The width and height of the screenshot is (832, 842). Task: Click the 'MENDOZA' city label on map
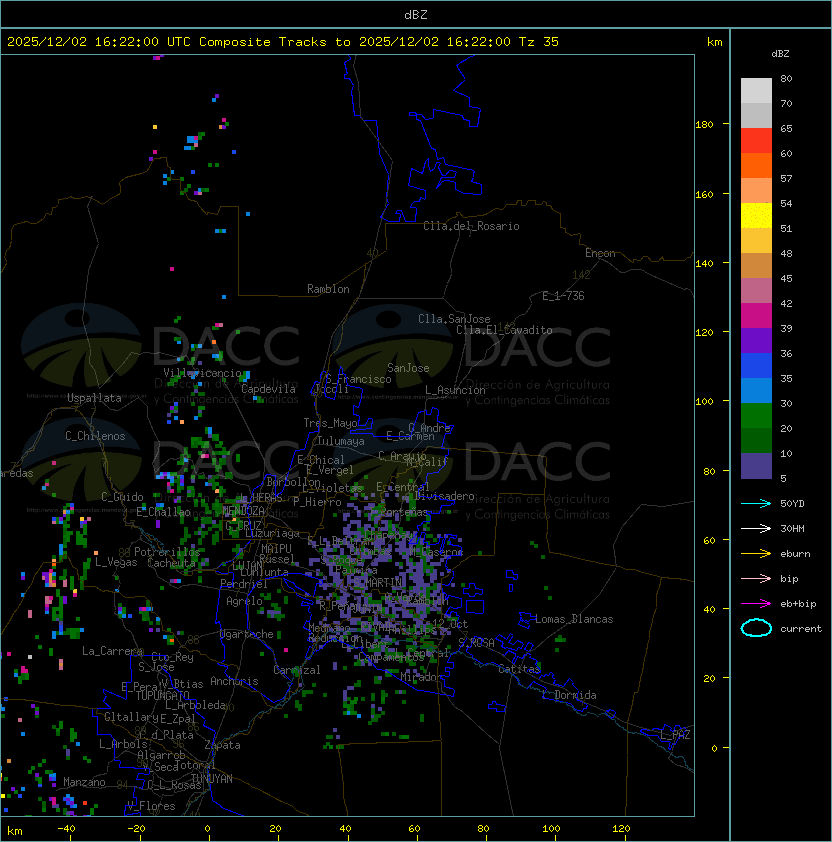[x=243, y=510]
